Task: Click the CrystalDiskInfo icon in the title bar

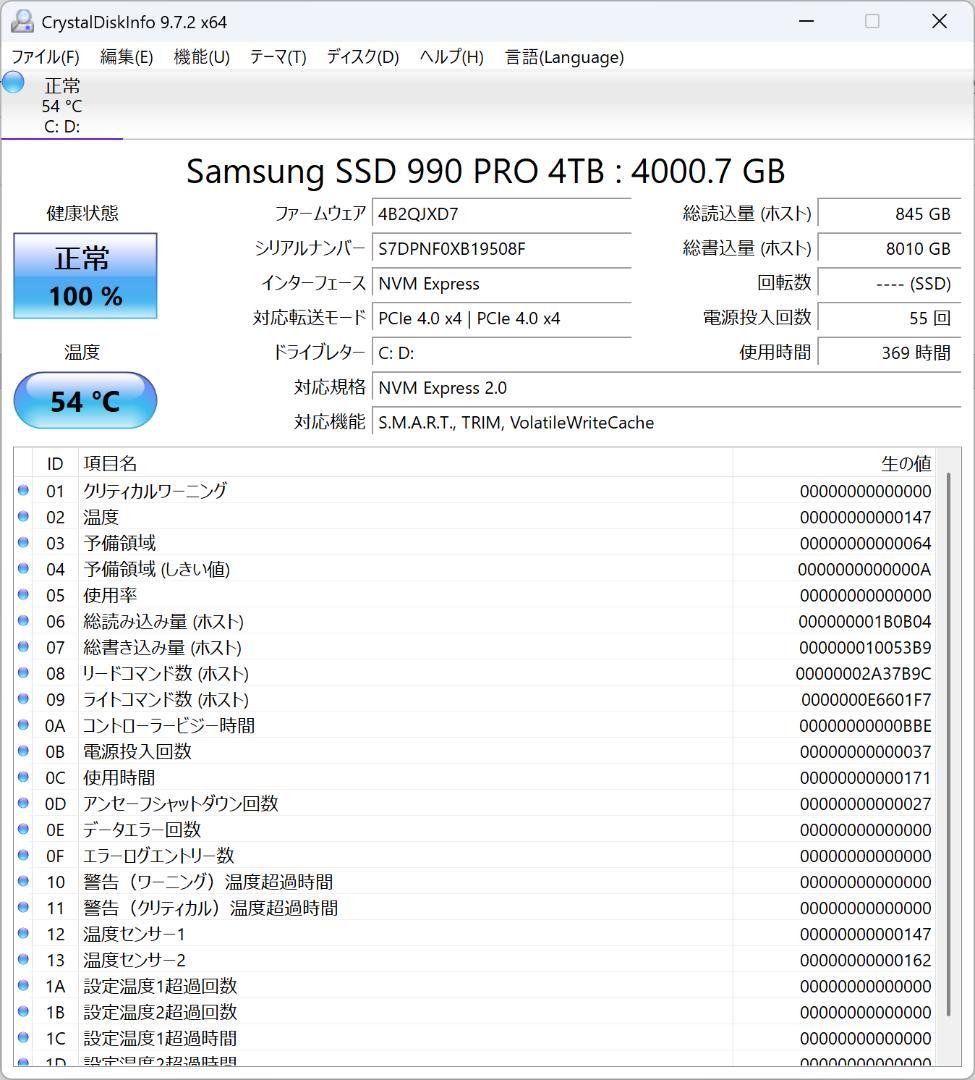Action: coord(22,20)
